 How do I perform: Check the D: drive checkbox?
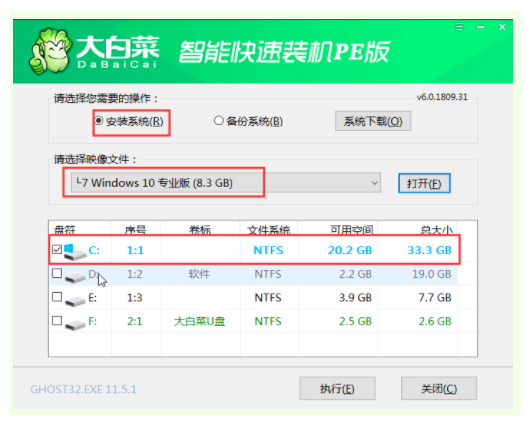pyautogui.click(x=57, y=273)
